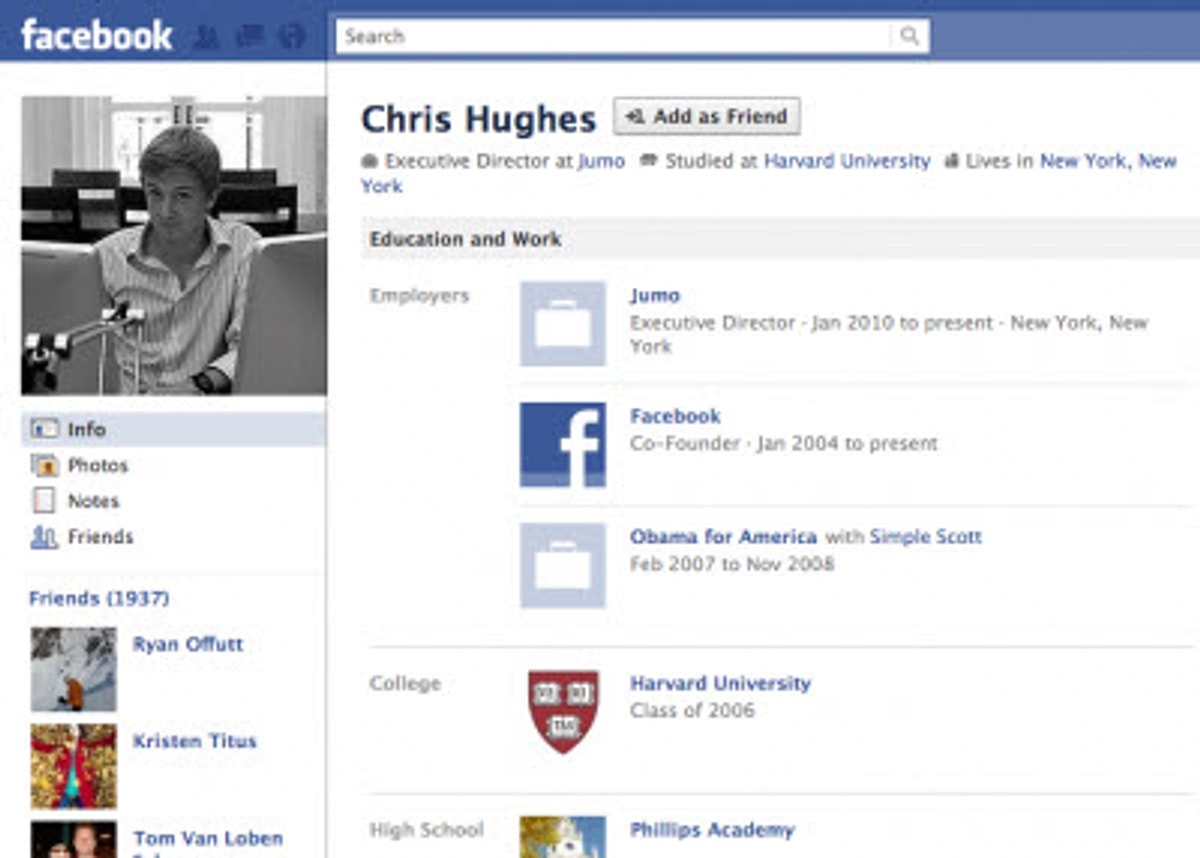Image resolution: width=1200 pixels, height=858 pixels.
Task: Open the Friends (1937) list link
Action: (x=99, y=598)
